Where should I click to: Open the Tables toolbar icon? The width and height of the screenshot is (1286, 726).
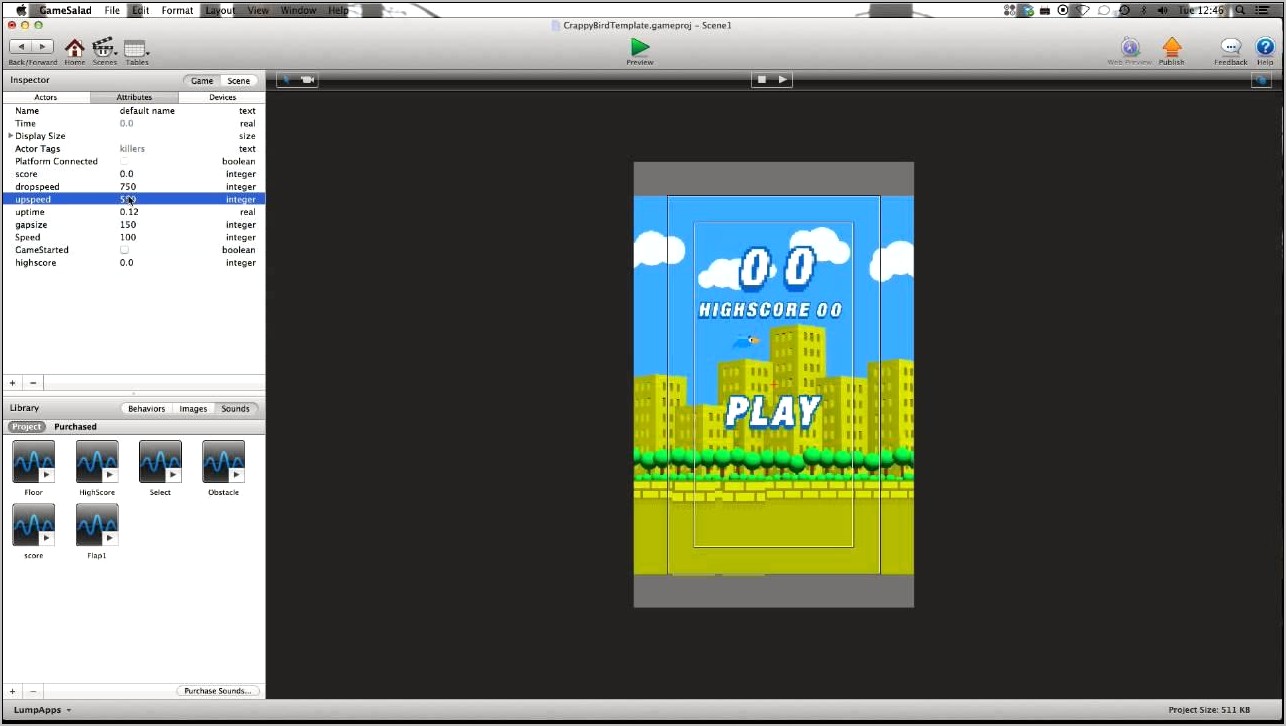pos(134,48)
